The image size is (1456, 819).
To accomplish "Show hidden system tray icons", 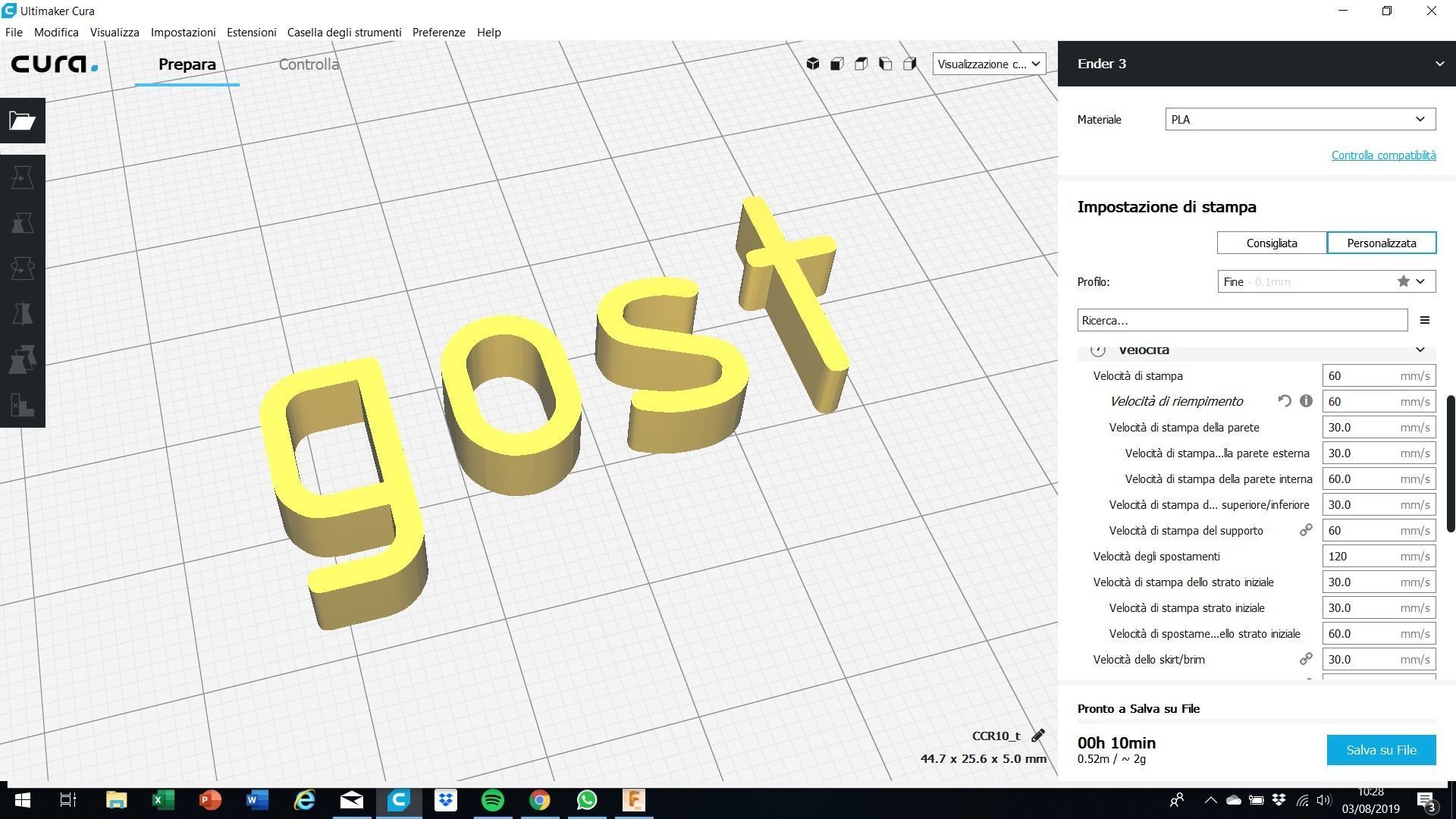I will 1210,801.
